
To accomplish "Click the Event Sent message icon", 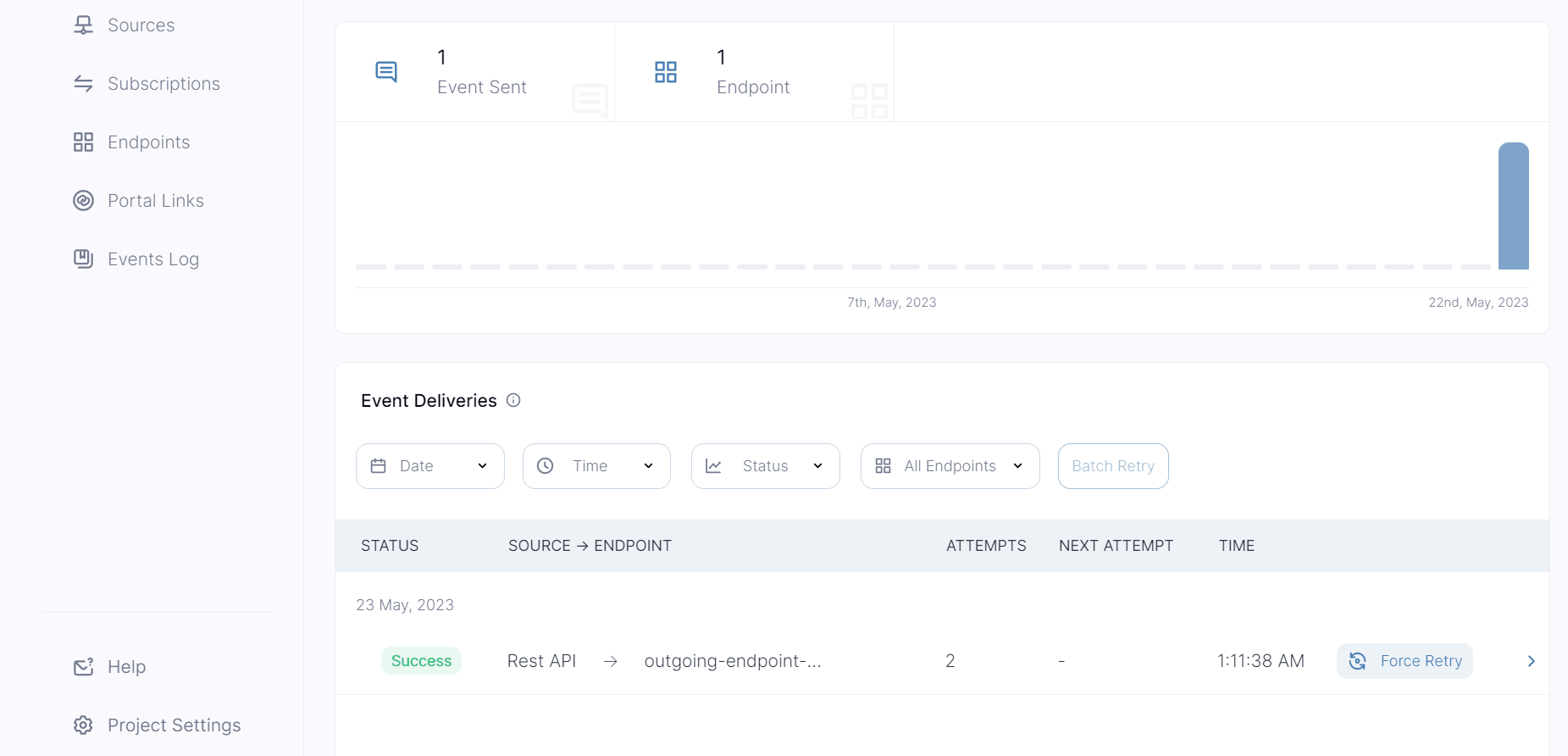I will pos(386,72).
